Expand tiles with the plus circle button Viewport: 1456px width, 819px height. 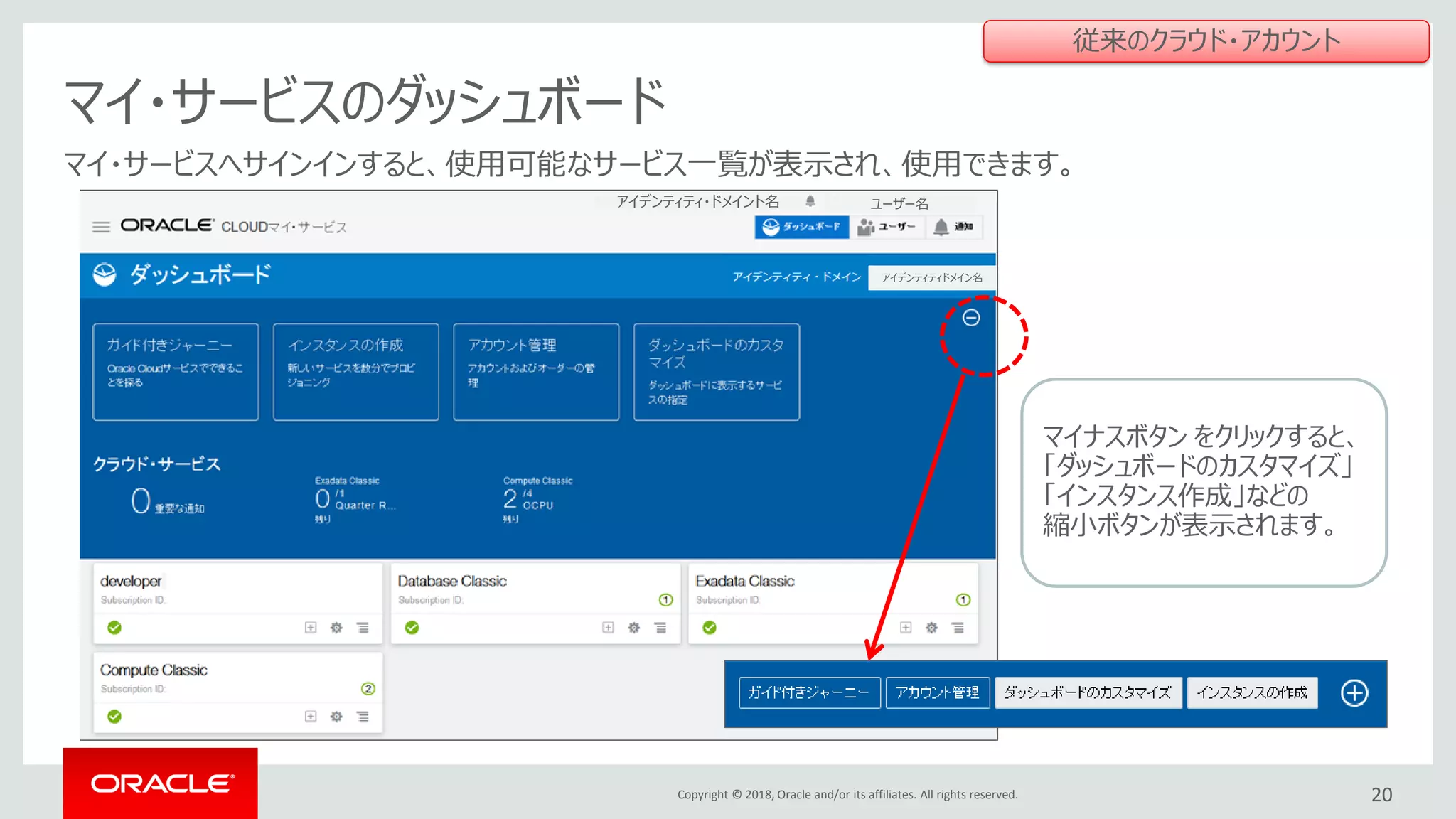point(1354,692)
